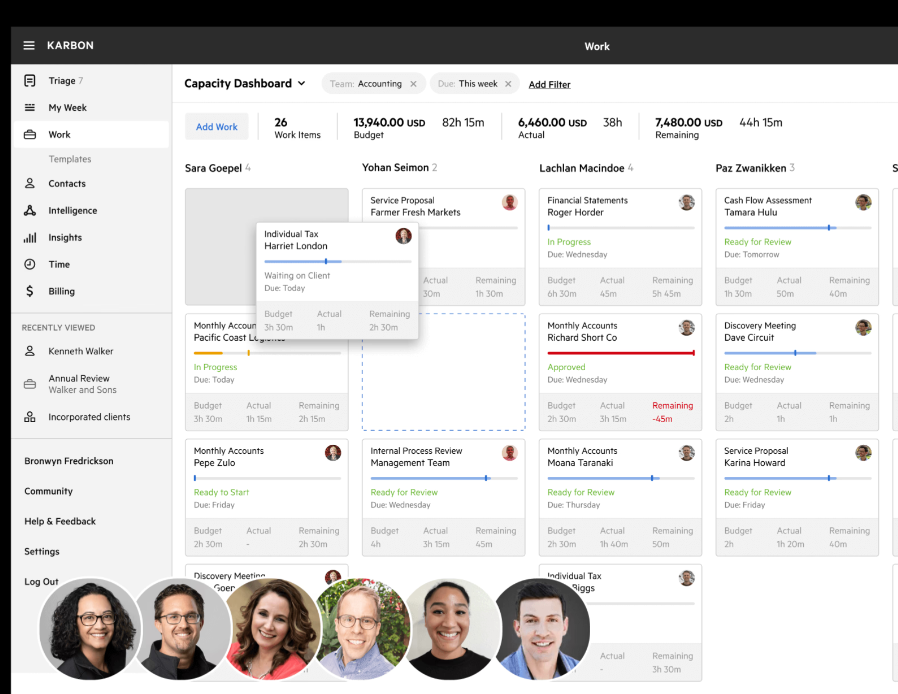Click the My Week sidebar icon
The image size is (898, 694).
click(30, 108)
